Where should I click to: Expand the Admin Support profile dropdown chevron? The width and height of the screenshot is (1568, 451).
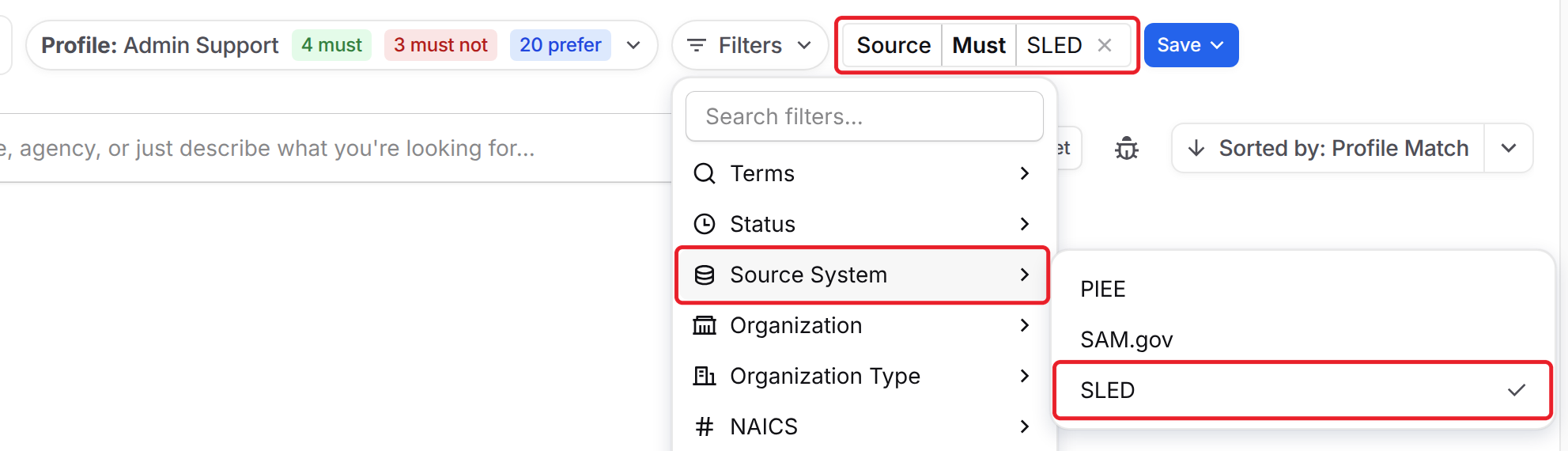[x=633, y=45]
